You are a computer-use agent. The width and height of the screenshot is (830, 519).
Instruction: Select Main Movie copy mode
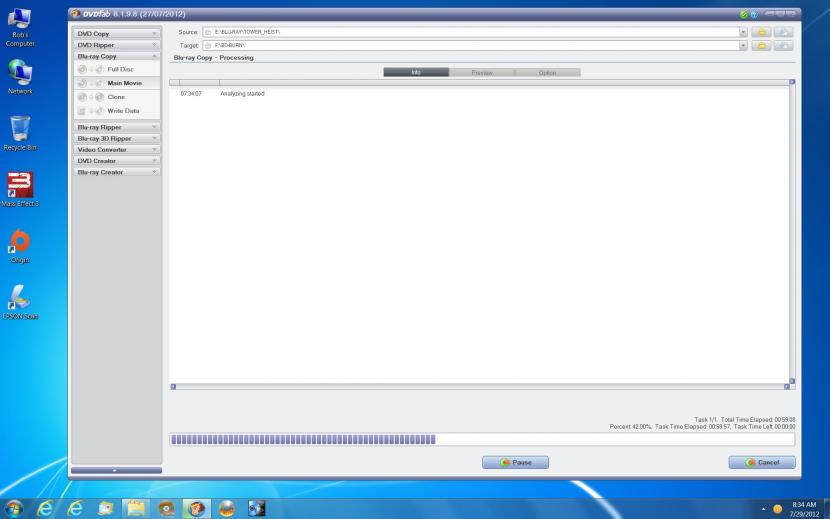[x=117, y=83]
